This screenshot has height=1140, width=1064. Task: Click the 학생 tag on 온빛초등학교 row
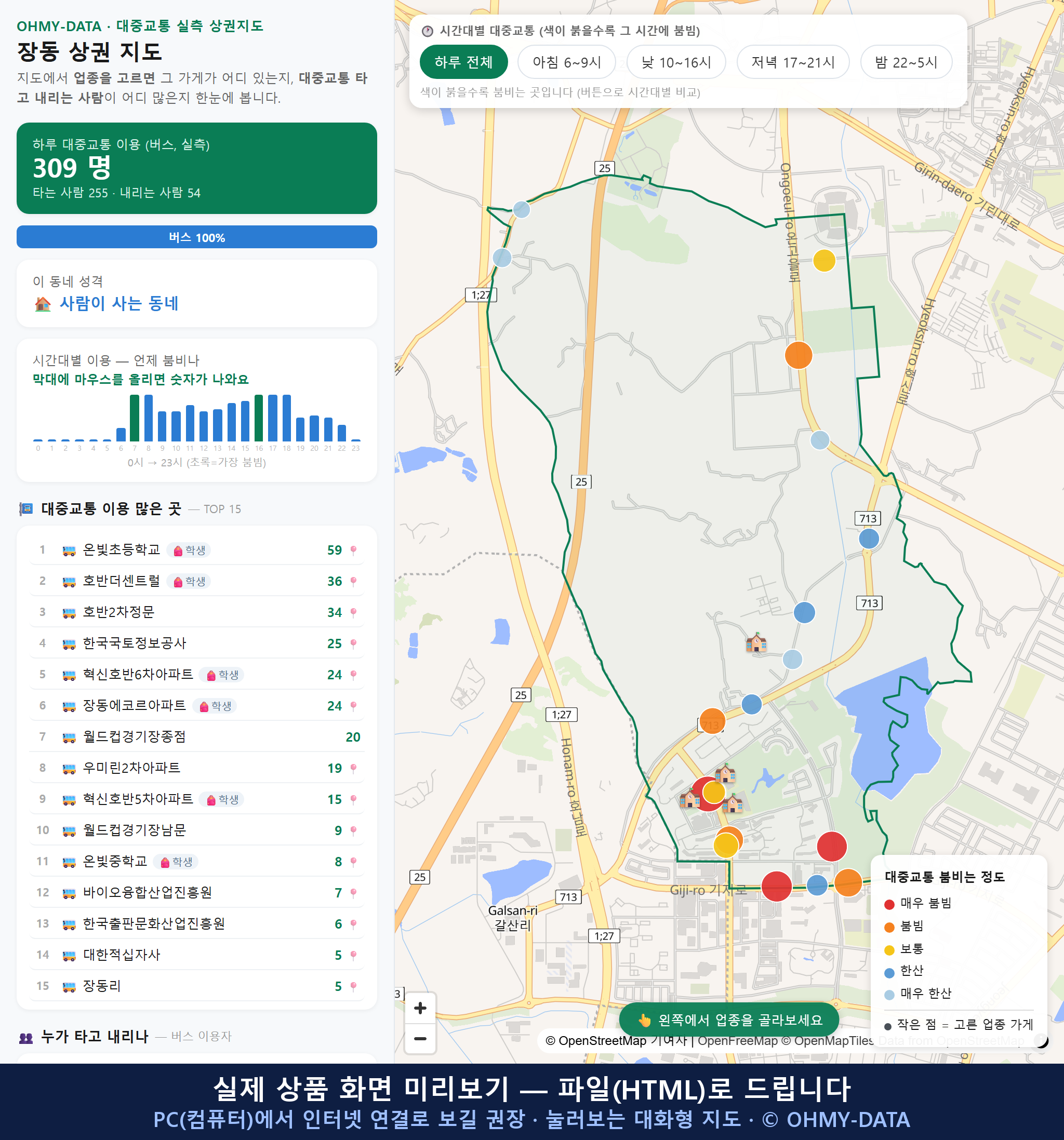[x=189, y=551]
